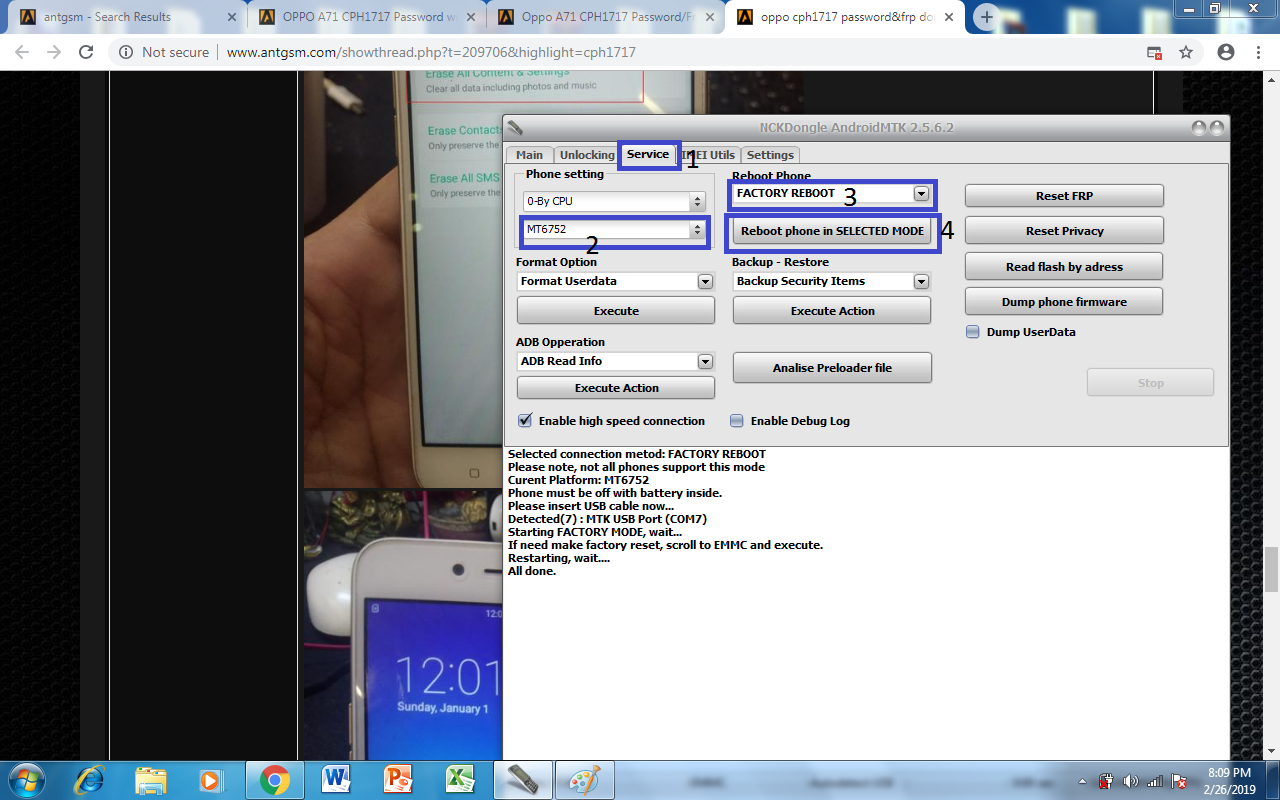The image size is (1280, 800).
Task: Toggle the Dump UserData checkbox
Action: 972,332
